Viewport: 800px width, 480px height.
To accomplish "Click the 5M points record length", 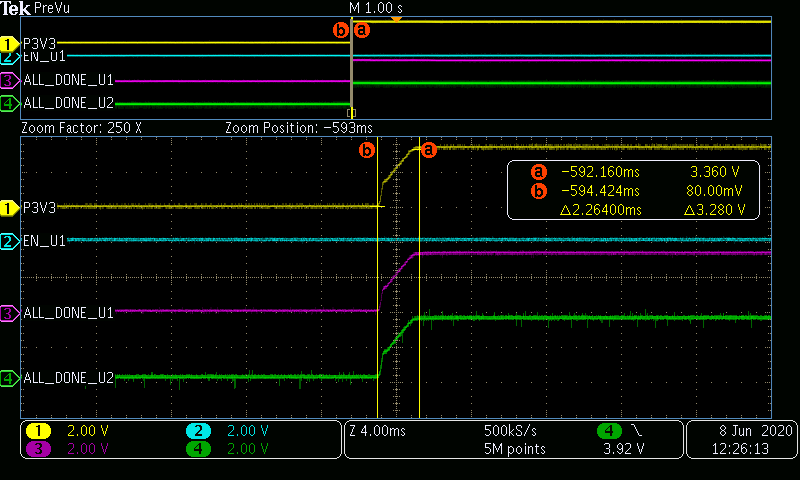I will [x=515, y=449].
